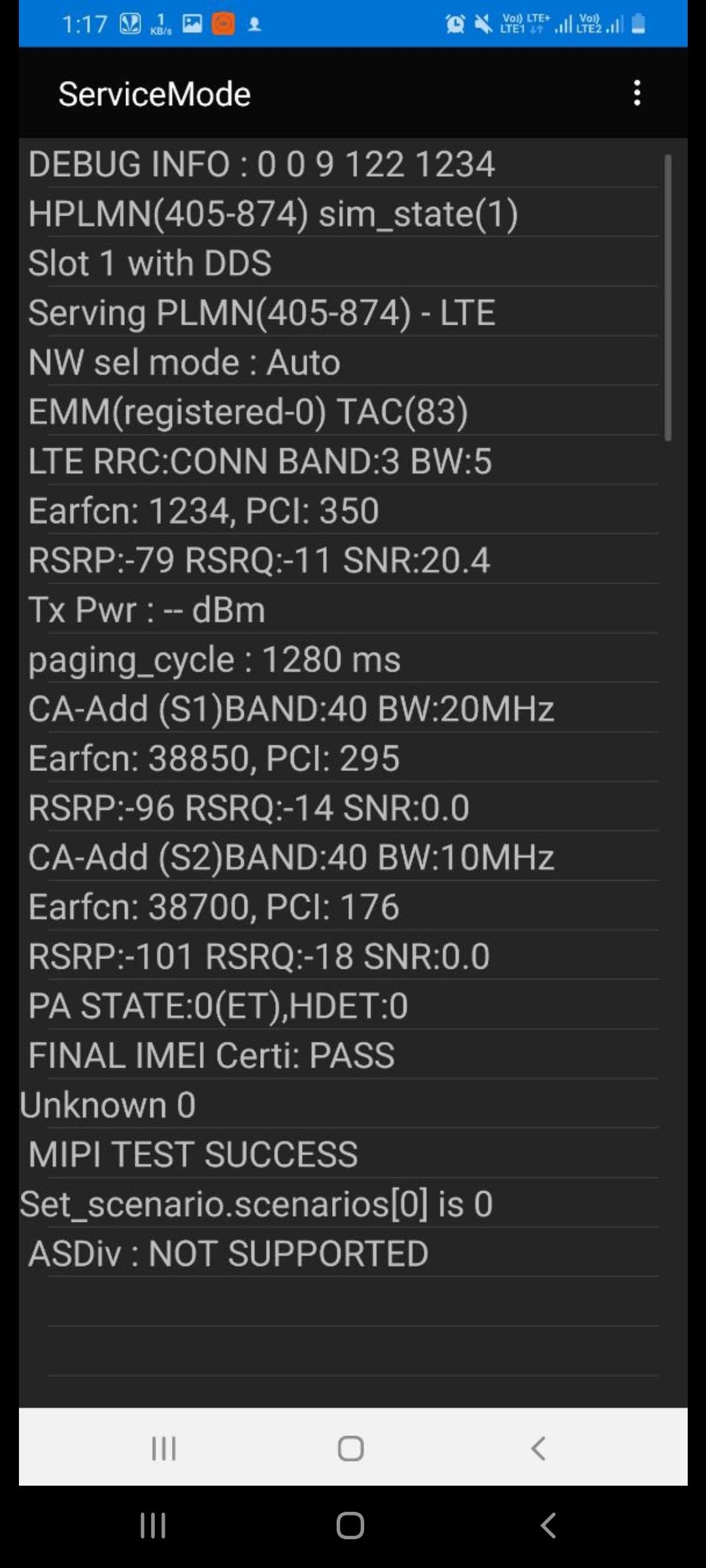Tap the muted sound status icon
706x1568 pixels.
(x=483, y=25)
